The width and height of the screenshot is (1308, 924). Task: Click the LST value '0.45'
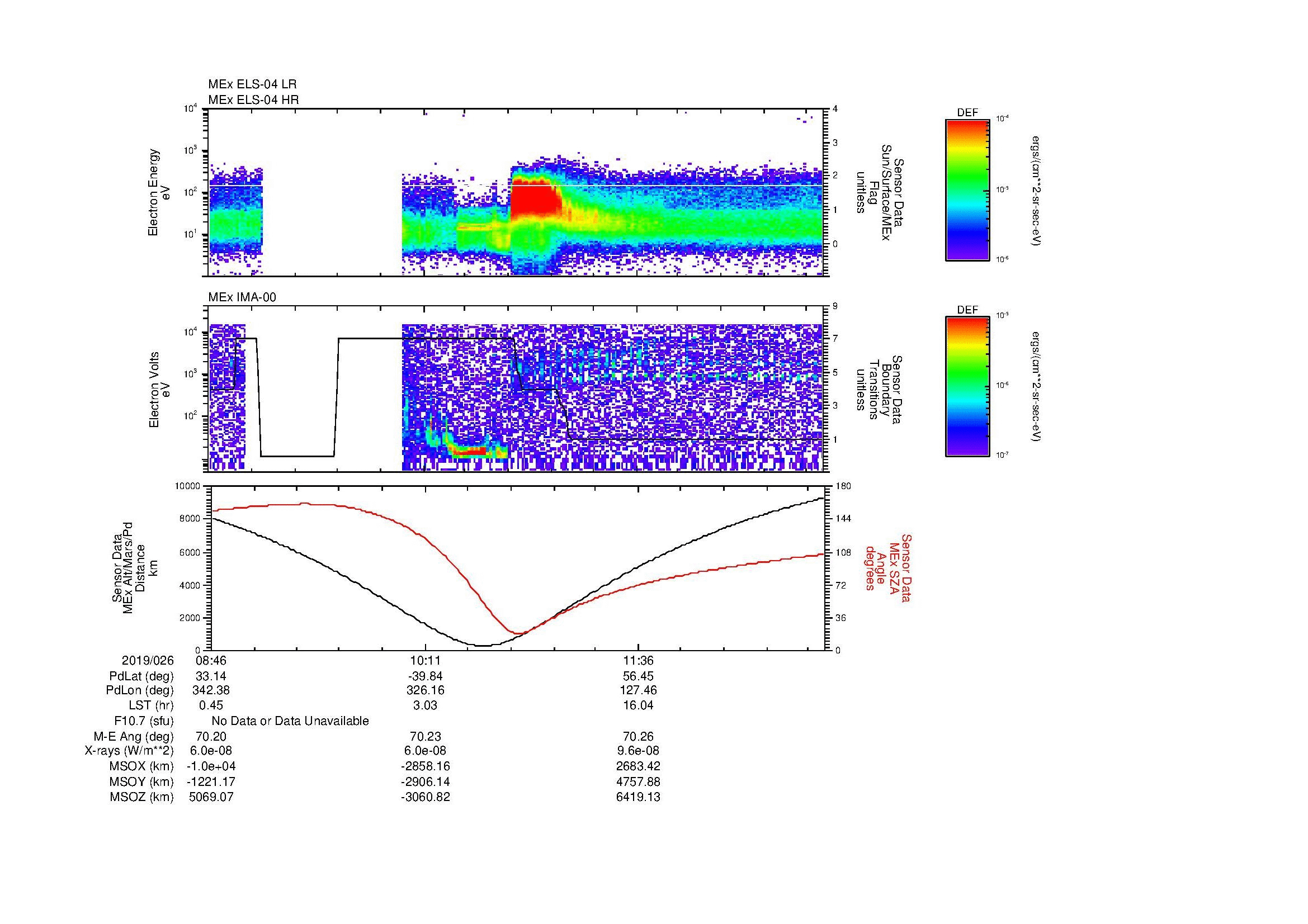coord(211,705)
